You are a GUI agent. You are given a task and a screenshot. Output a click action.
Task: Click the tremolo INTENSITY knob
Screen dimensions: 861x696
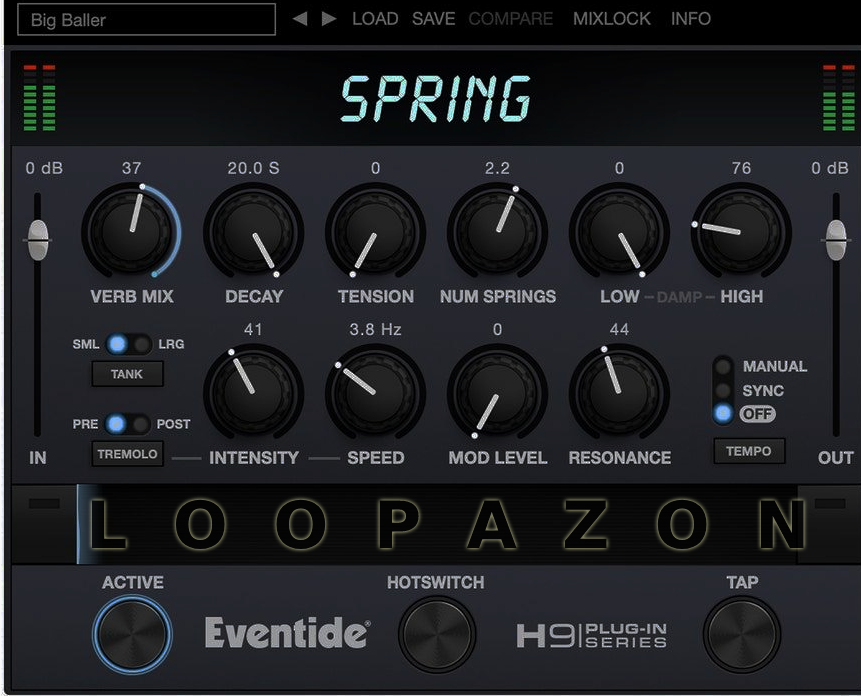[x=254, y=392]
